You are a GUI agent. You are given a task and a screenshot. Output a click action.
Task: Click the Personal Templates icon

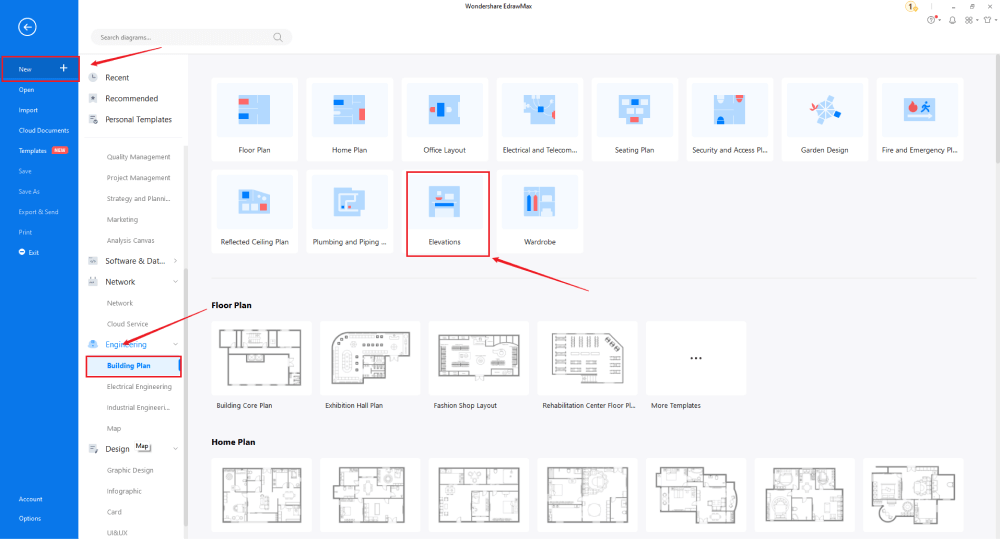coord(93,119)
